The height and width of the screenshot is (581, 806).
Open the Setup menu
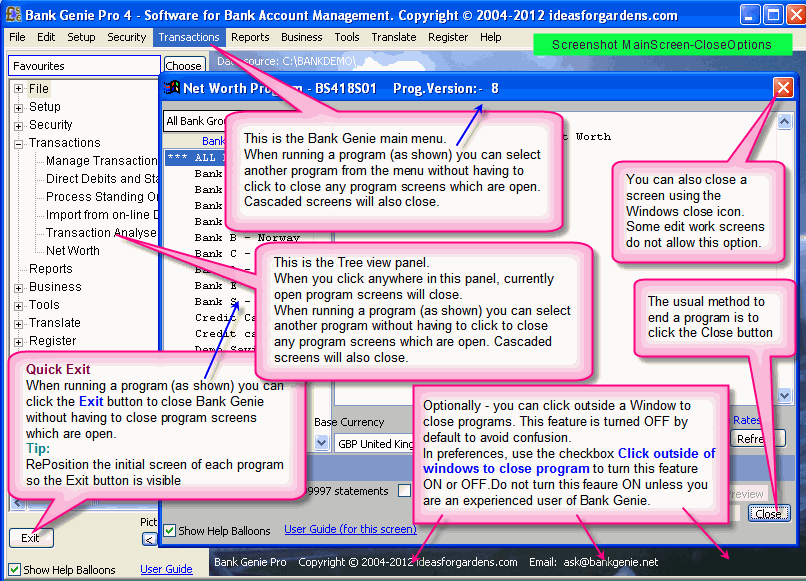pos(81,37)
